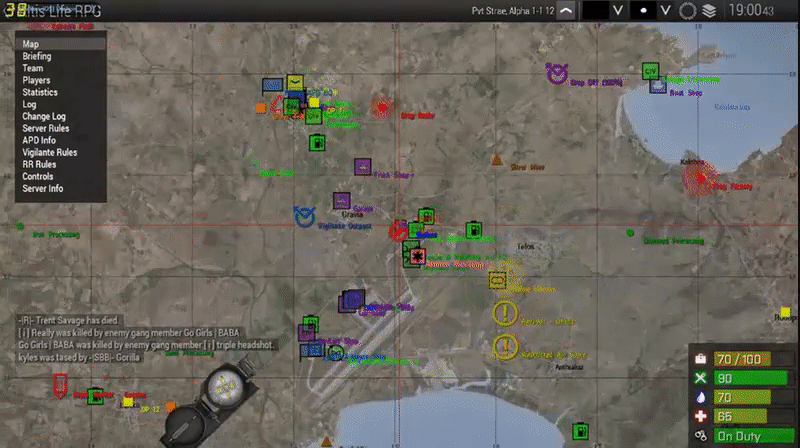
Task: Click the On Duty status indicator
Action: 753,436
